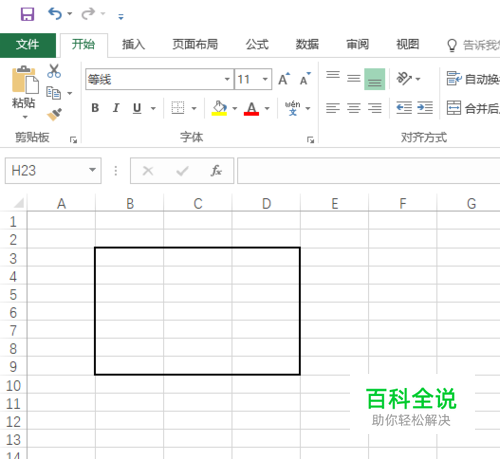Open the 审阅 tab

point(357,44)
